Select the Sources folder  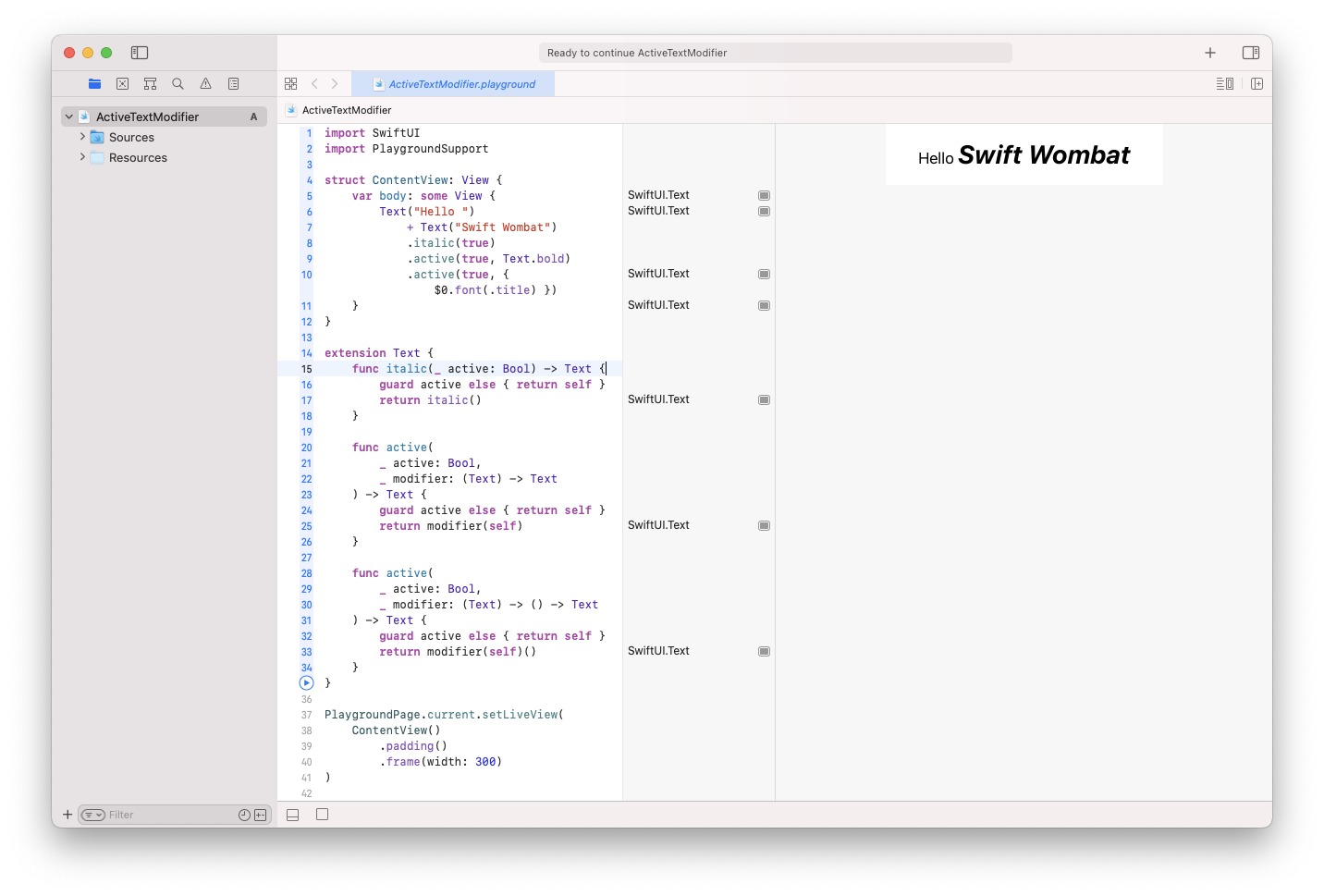[x=131, y=137]
